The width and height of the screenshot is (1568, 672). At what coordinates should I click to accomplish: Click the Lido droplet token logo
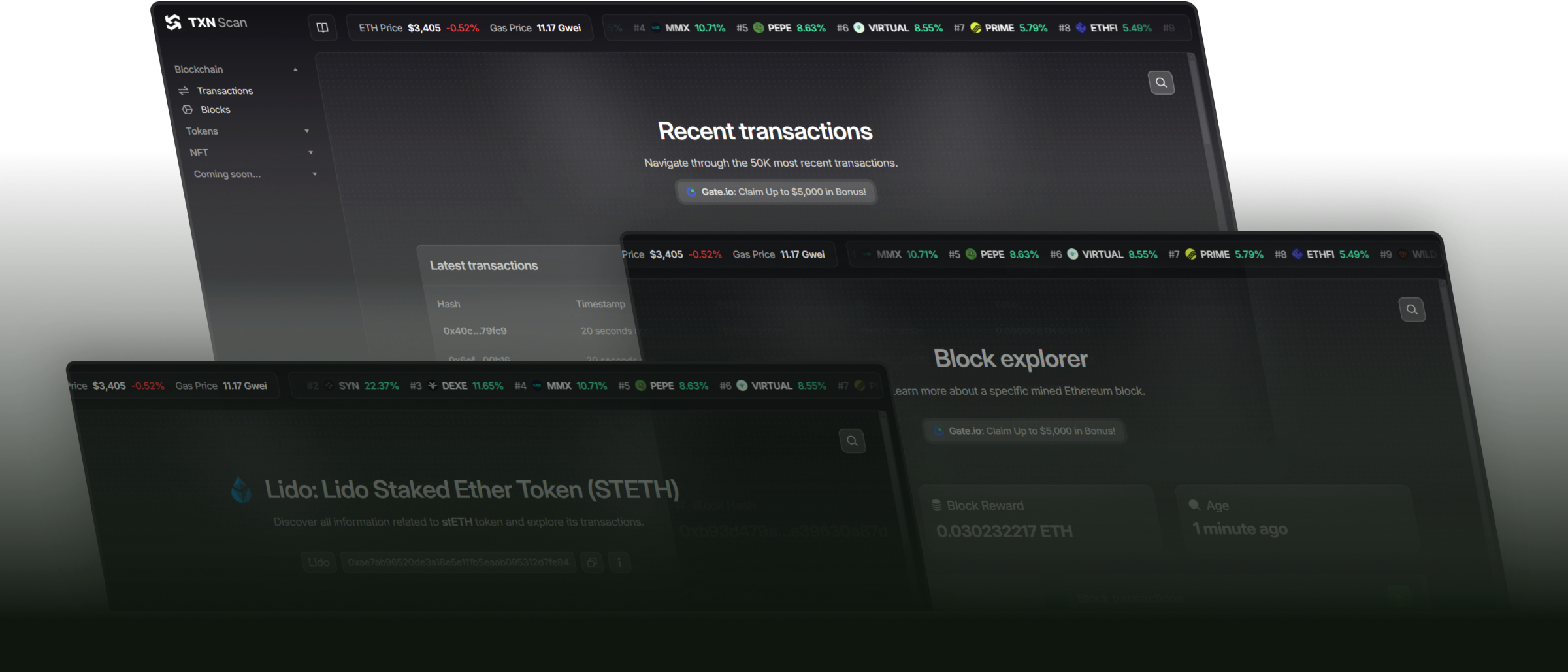point(241,490)
